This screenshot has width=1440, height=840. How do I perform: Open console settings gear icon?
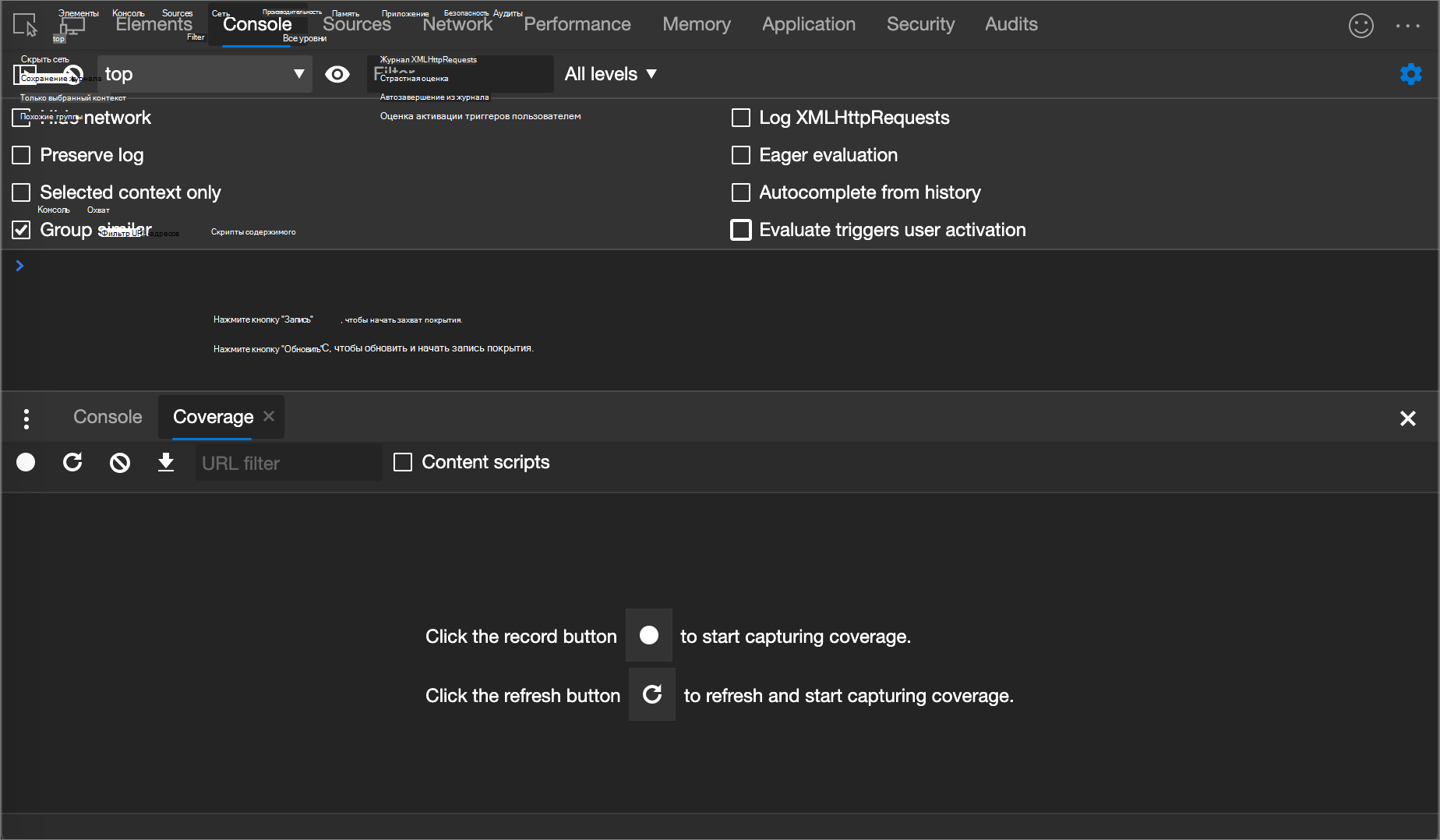click(1410, 74)
